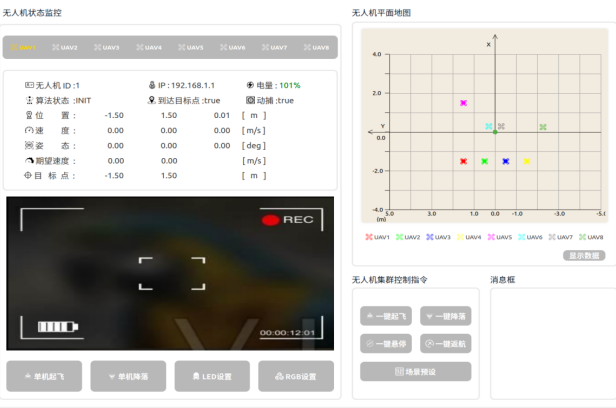Image resolution: width=616 pixels, height=408 pixels.
Task: Click the 目标点 crosshair icon
Action: tap(28, 175)
